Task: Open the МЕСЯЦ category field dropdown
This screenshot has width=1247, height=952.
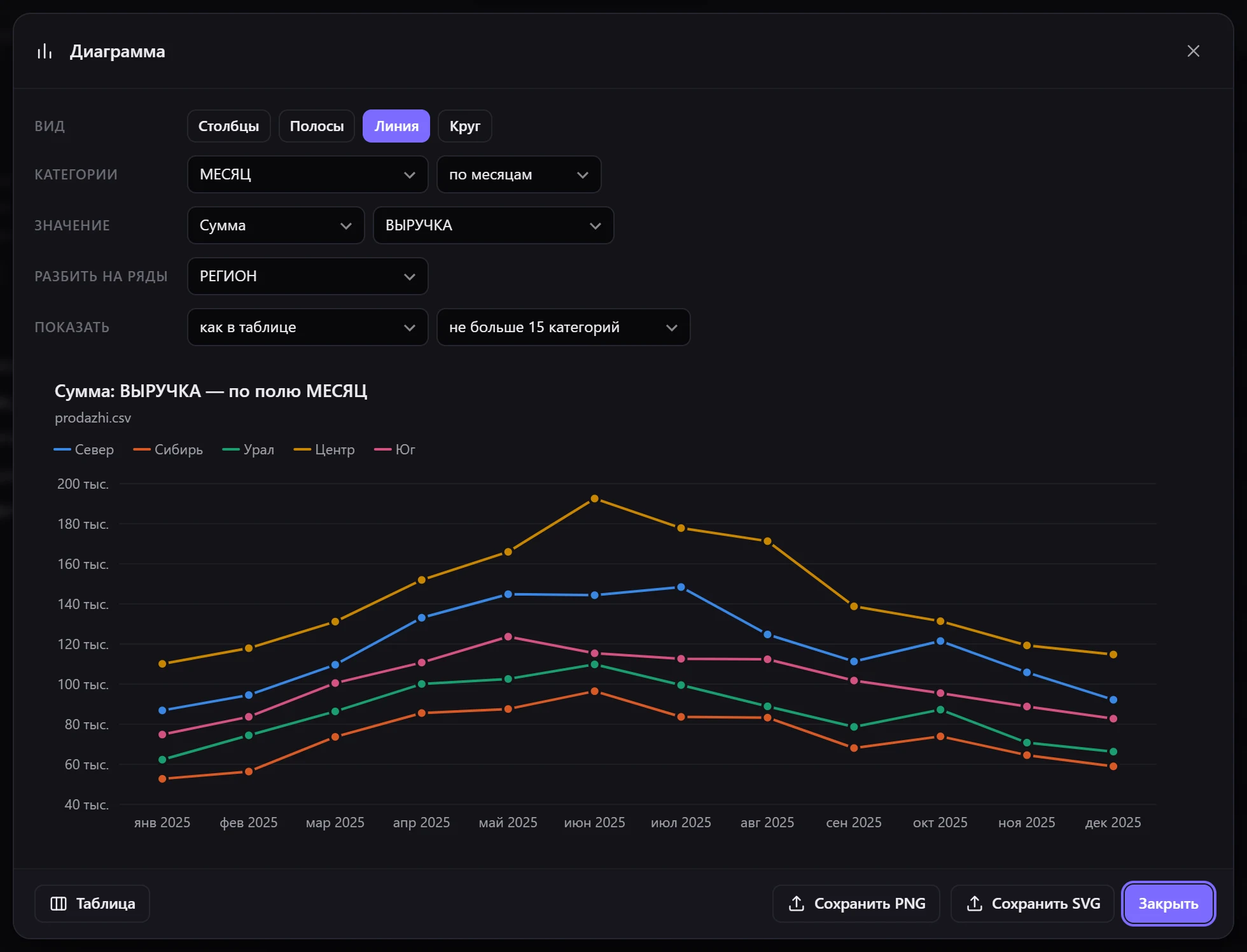Action: pos(308,174)
